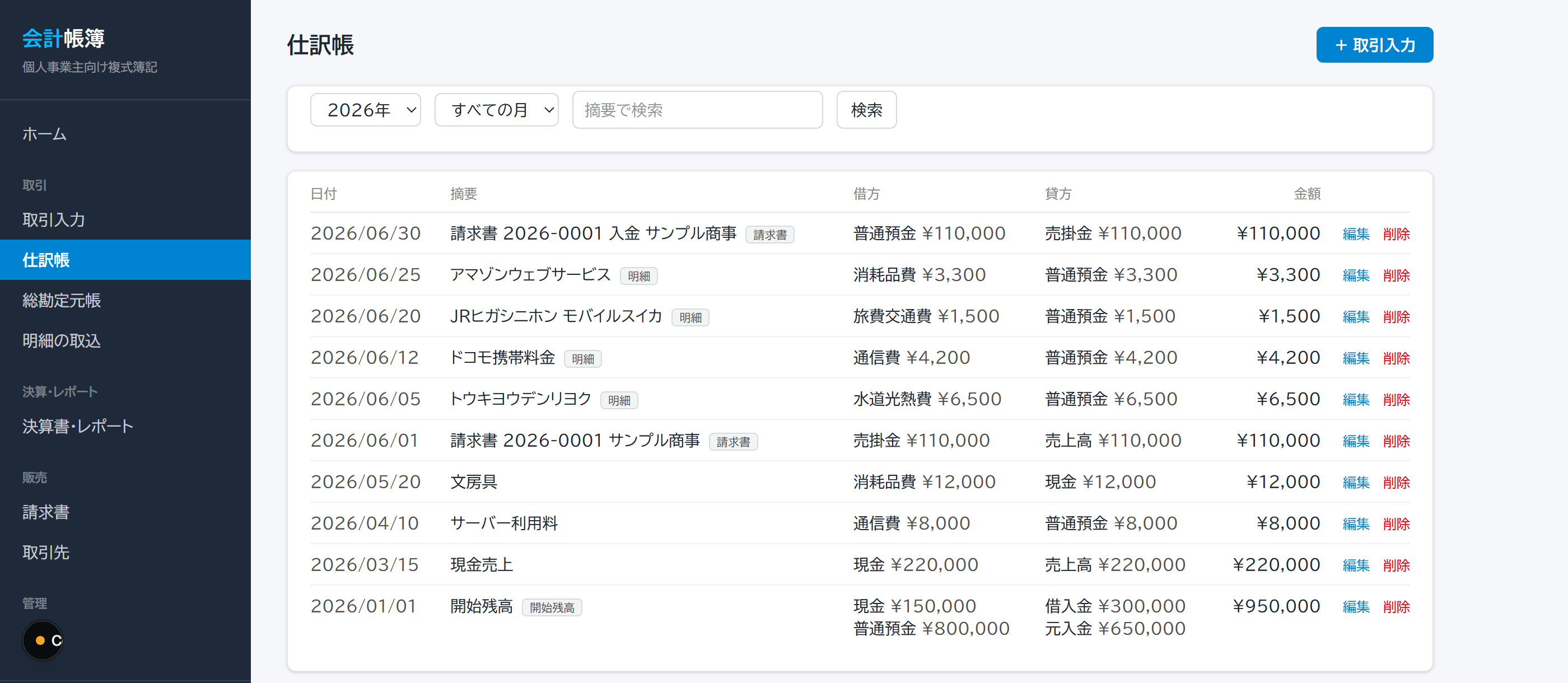
Task: Click the 請求書 tag on the 2026/06/30 row
Action: (769, 235)
